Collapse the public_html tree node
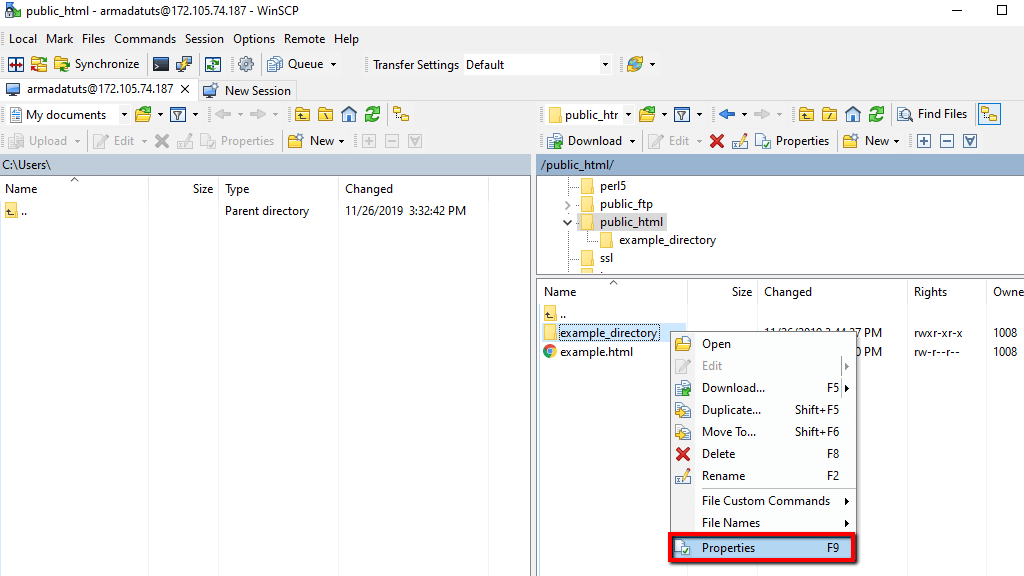Image resolution: width=1024 pixels, height=576 pixels. tap(568, 223)
